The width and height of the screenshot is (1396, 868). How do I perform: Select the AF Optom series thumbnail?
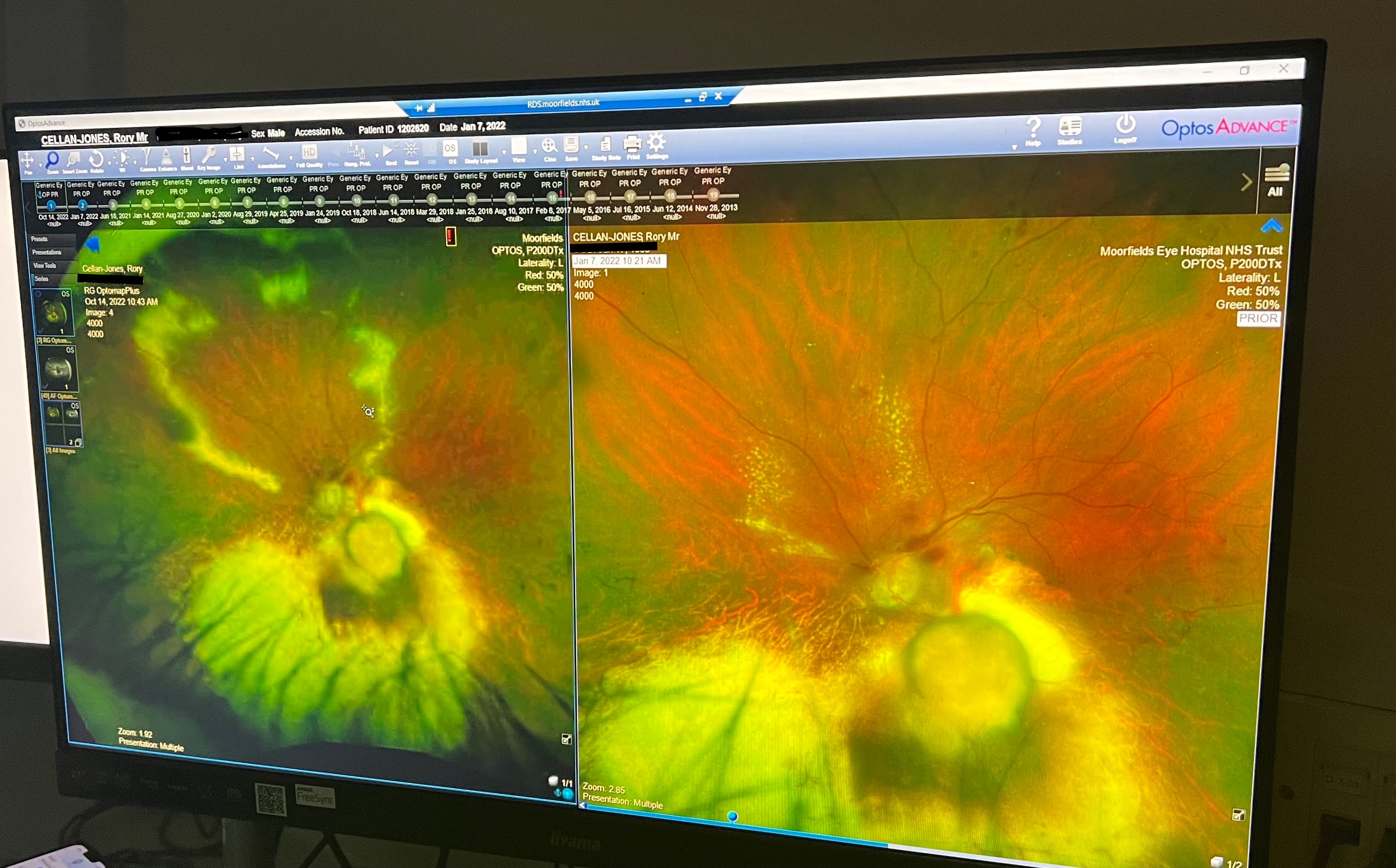coord(58,368)
